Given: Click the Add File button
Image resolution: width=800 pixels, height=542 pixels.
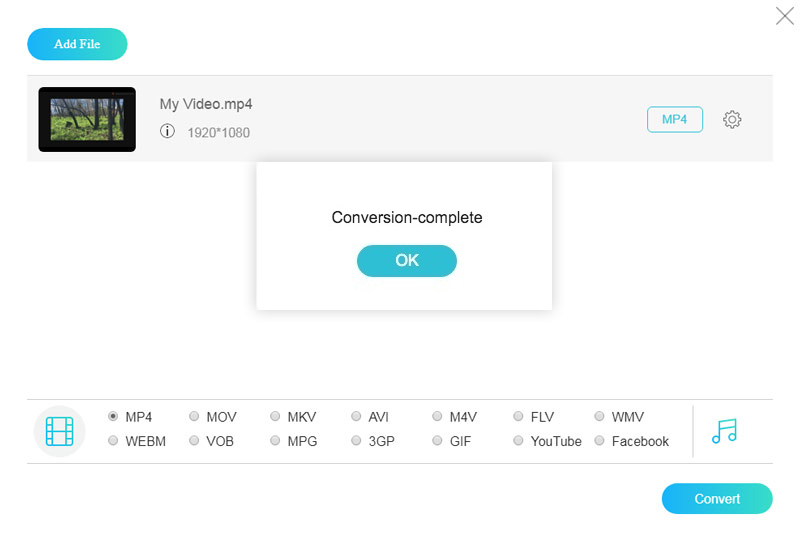Looking at the screenshot, I should 77,44.
